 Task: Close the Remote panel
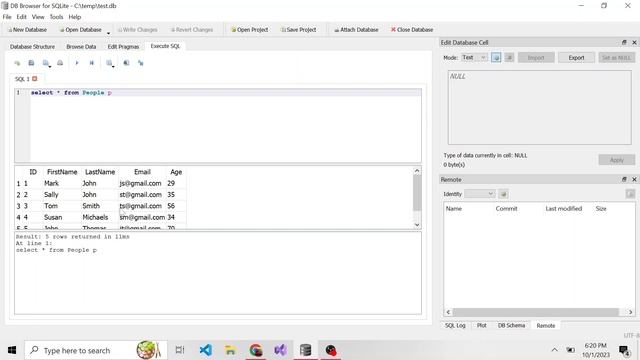(634, 179)
